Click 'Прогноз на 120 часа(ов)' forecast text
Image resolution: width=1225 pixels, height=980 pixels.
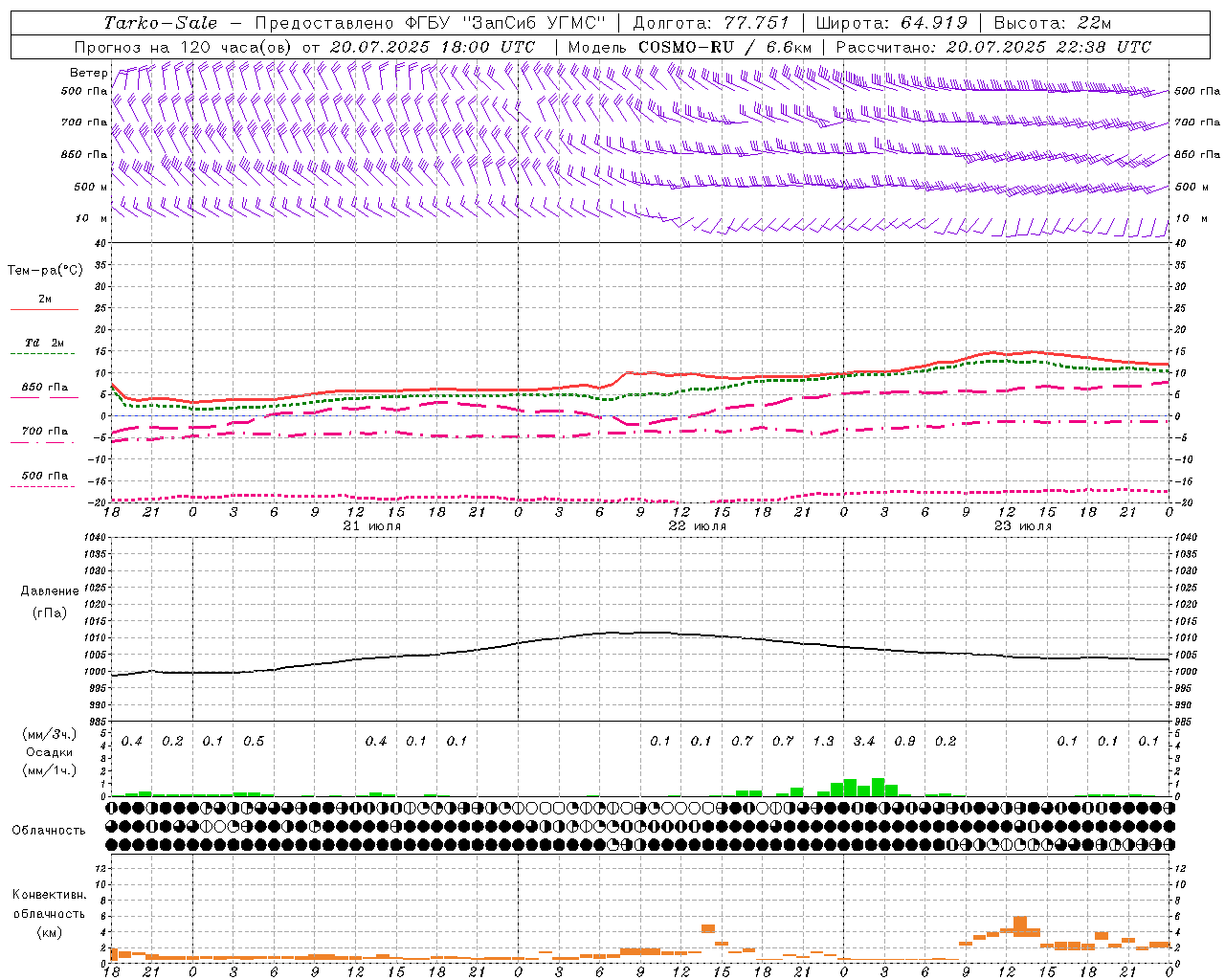tap(185, 47)
